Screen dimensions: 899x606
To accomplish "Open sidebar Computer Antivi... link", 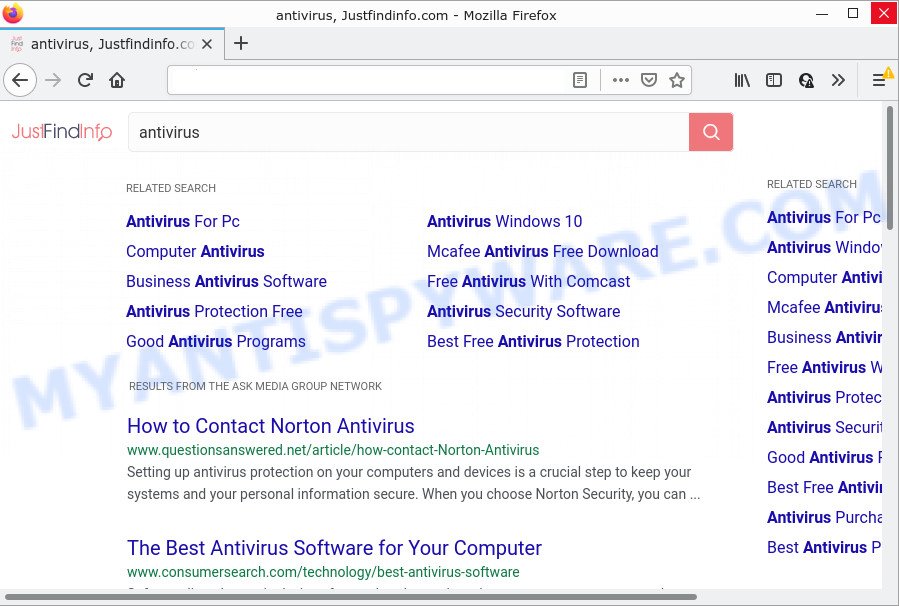I will pos(824,277).
